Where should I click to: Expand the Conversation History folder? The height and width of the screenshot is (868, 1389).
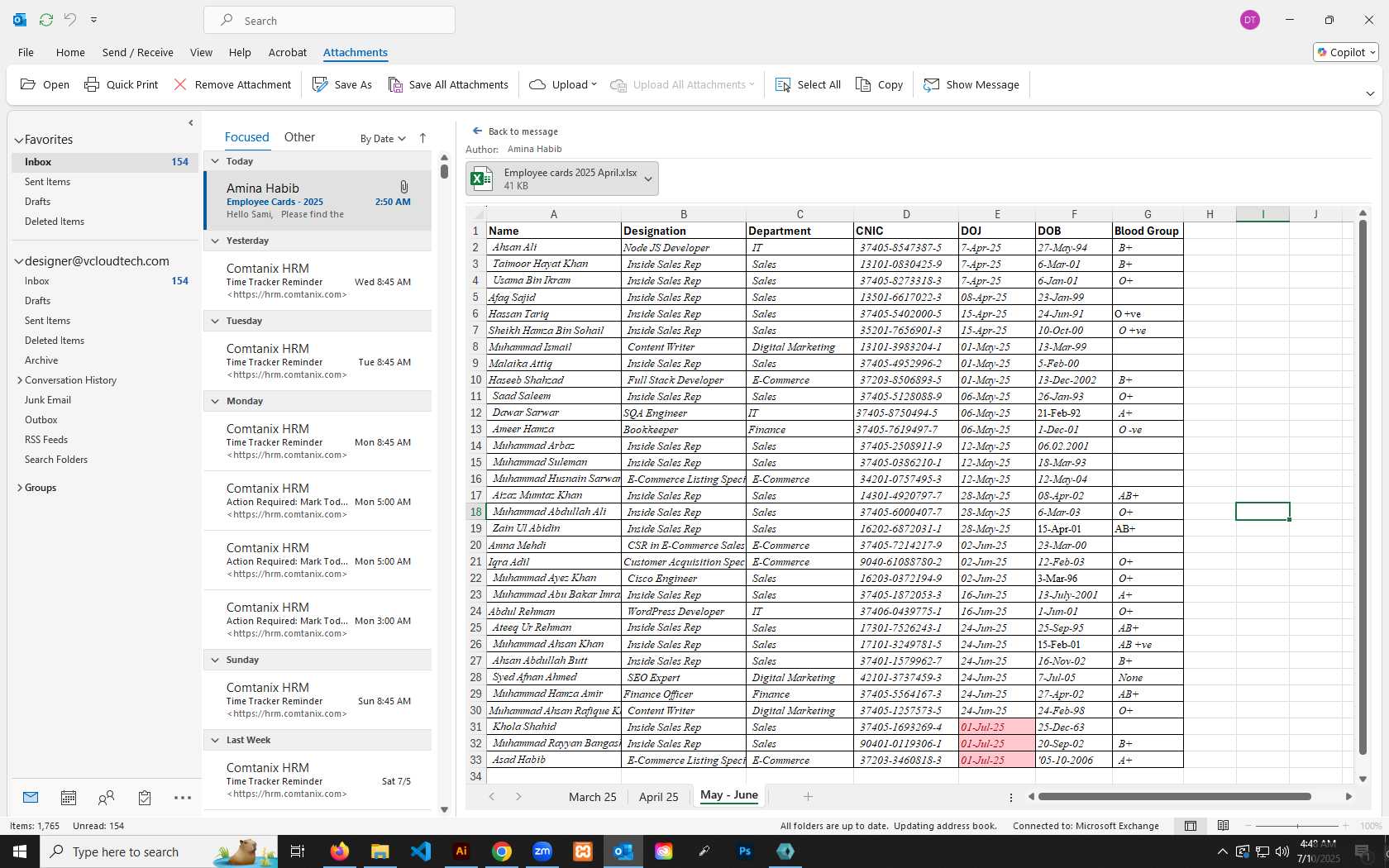pyautogui.click(x=20, y=380)
